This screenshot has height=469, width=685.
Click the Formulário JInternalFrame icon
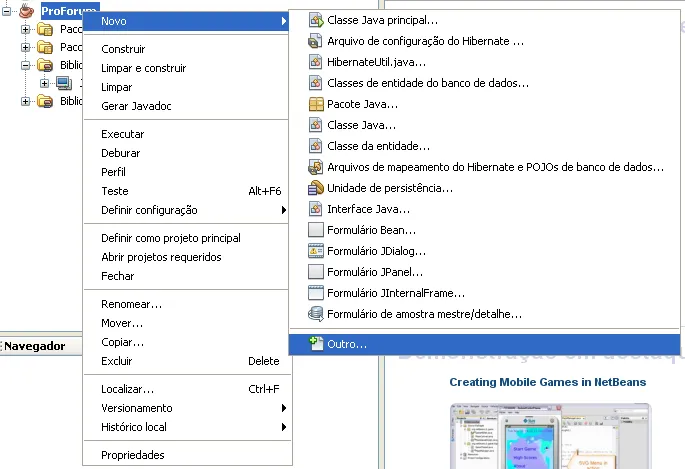pos(315,293)
